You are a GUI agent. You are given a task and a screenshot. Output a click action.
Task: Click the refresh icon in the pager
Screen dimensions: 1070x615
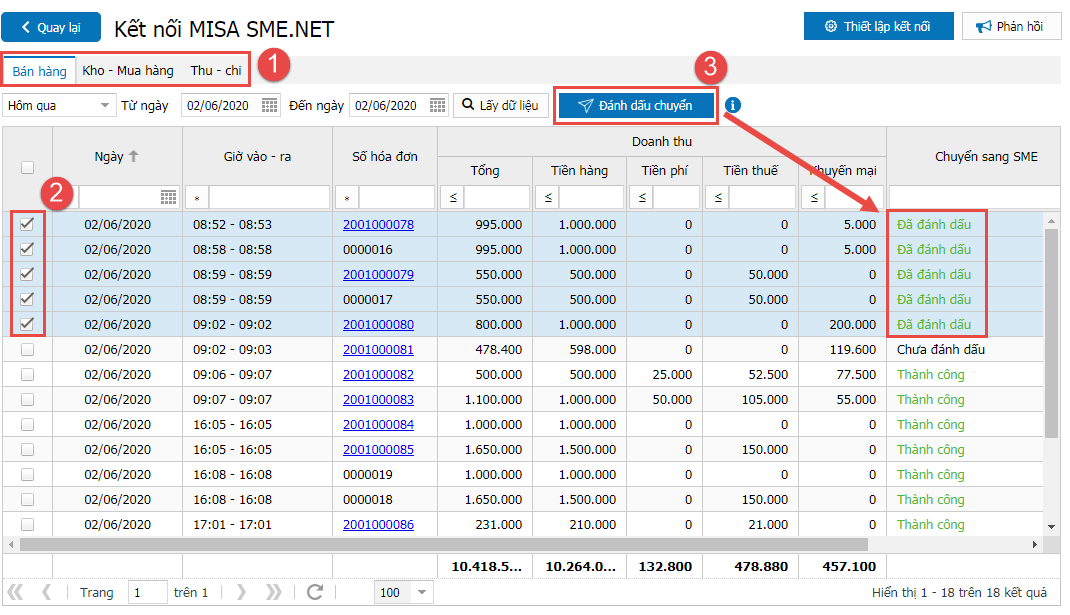[315, 592]
